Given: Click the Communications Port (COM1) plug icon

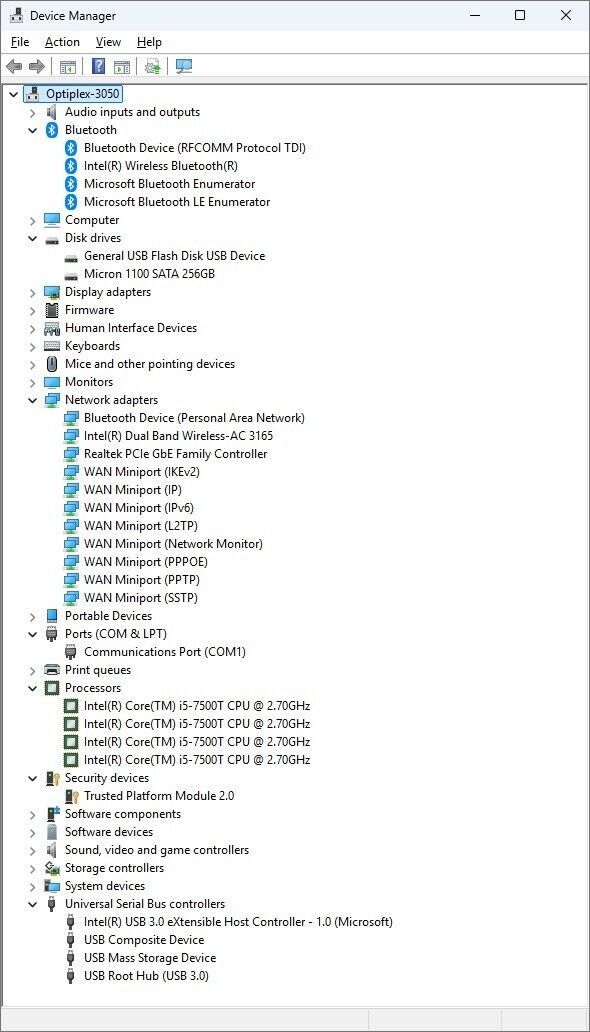Looking at the screenshot, I should pyautogui.click(x=71, y=652).
